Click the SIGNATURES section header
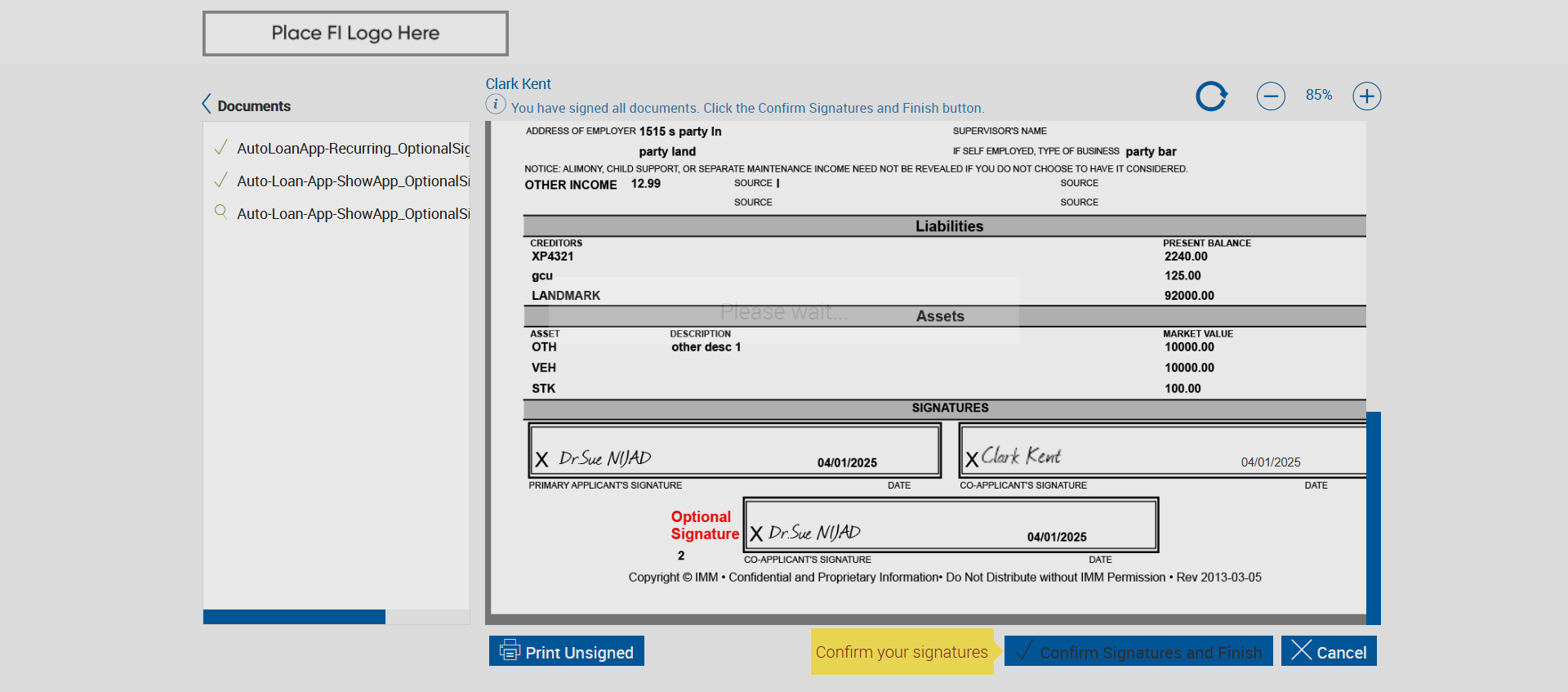The width and height of the screenshot is (1568, 692). [945, 408]
